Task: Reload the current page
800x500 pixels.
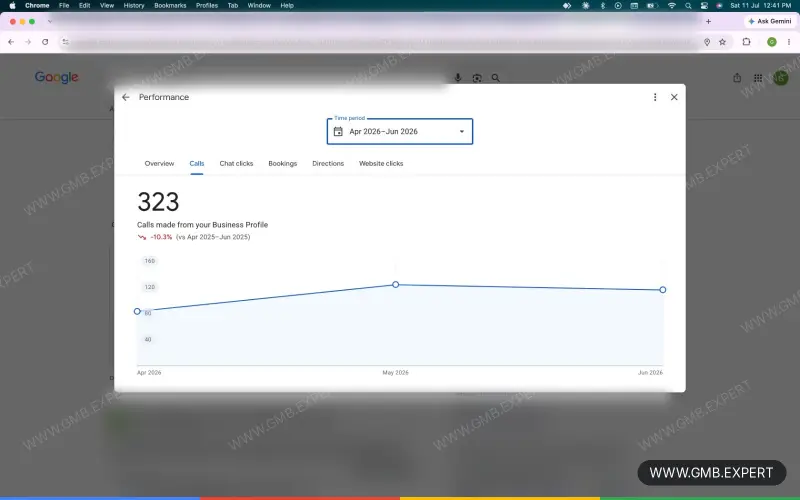Action: [45, 42]
